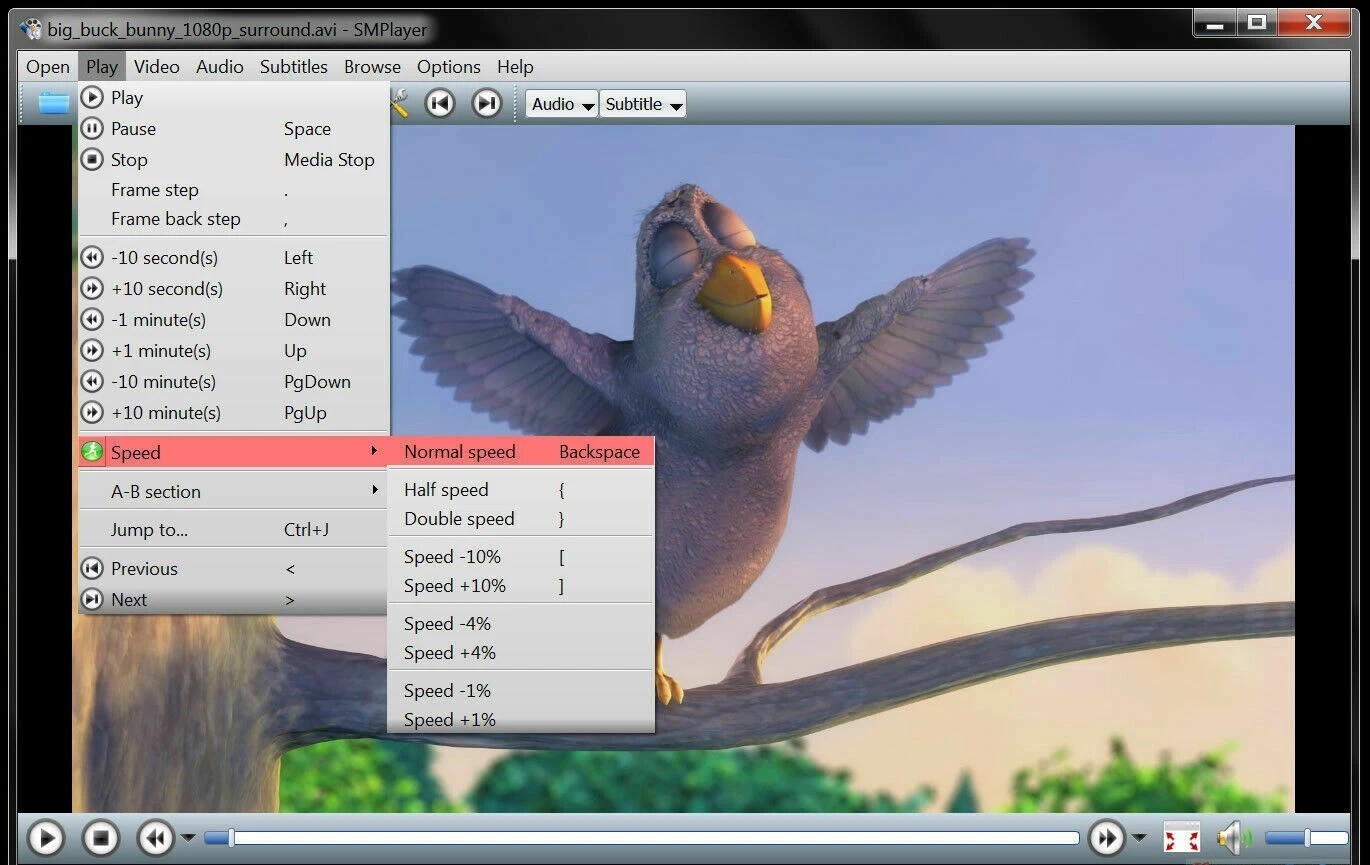Screen dimensions: 1370x865
Task: Click the +1 minute(s) forward icon
Action: coord(92,350)
